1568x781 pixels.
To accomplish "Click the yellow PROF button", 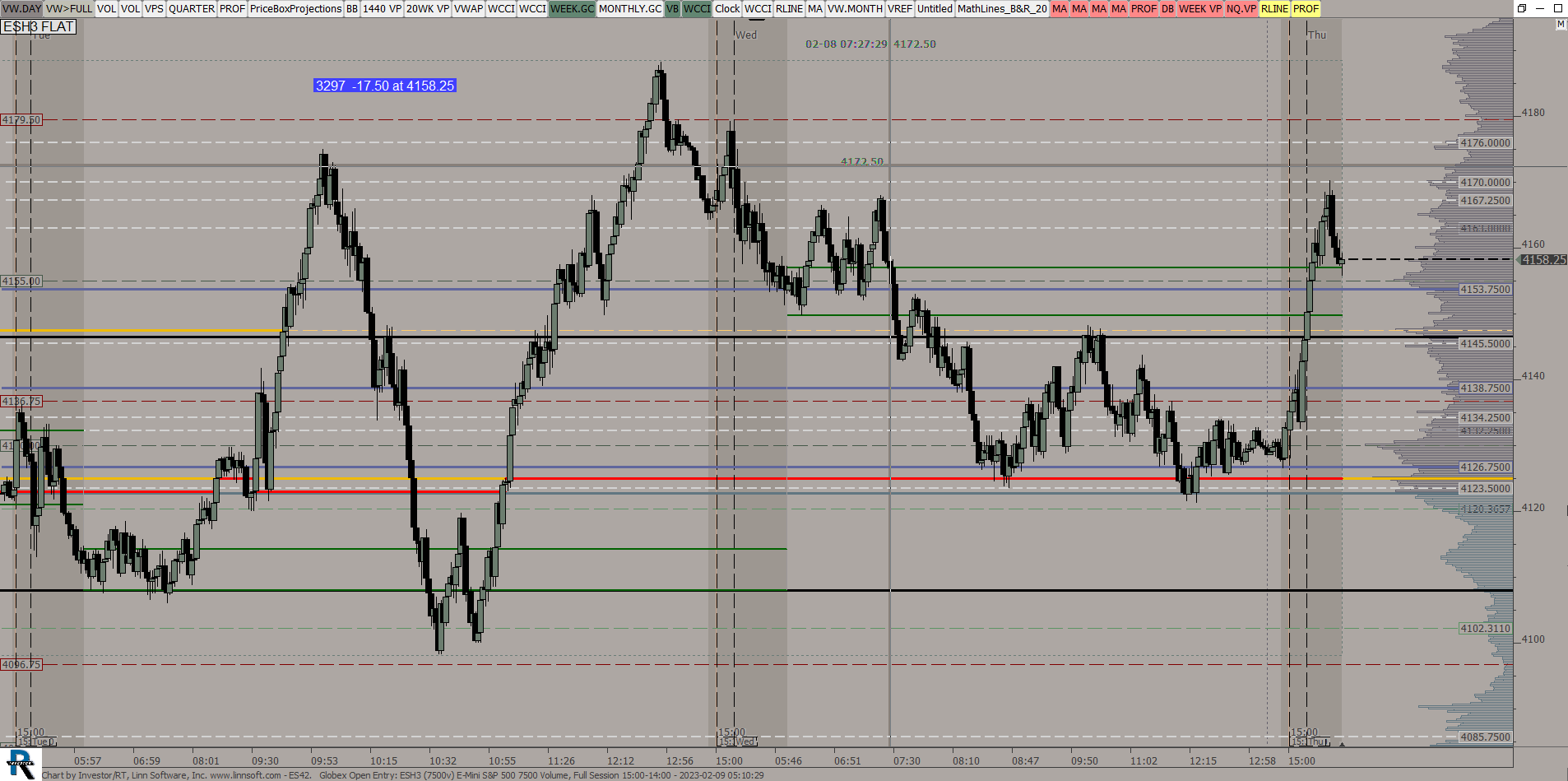I will pyautogui.click(x=1306, y=8).
